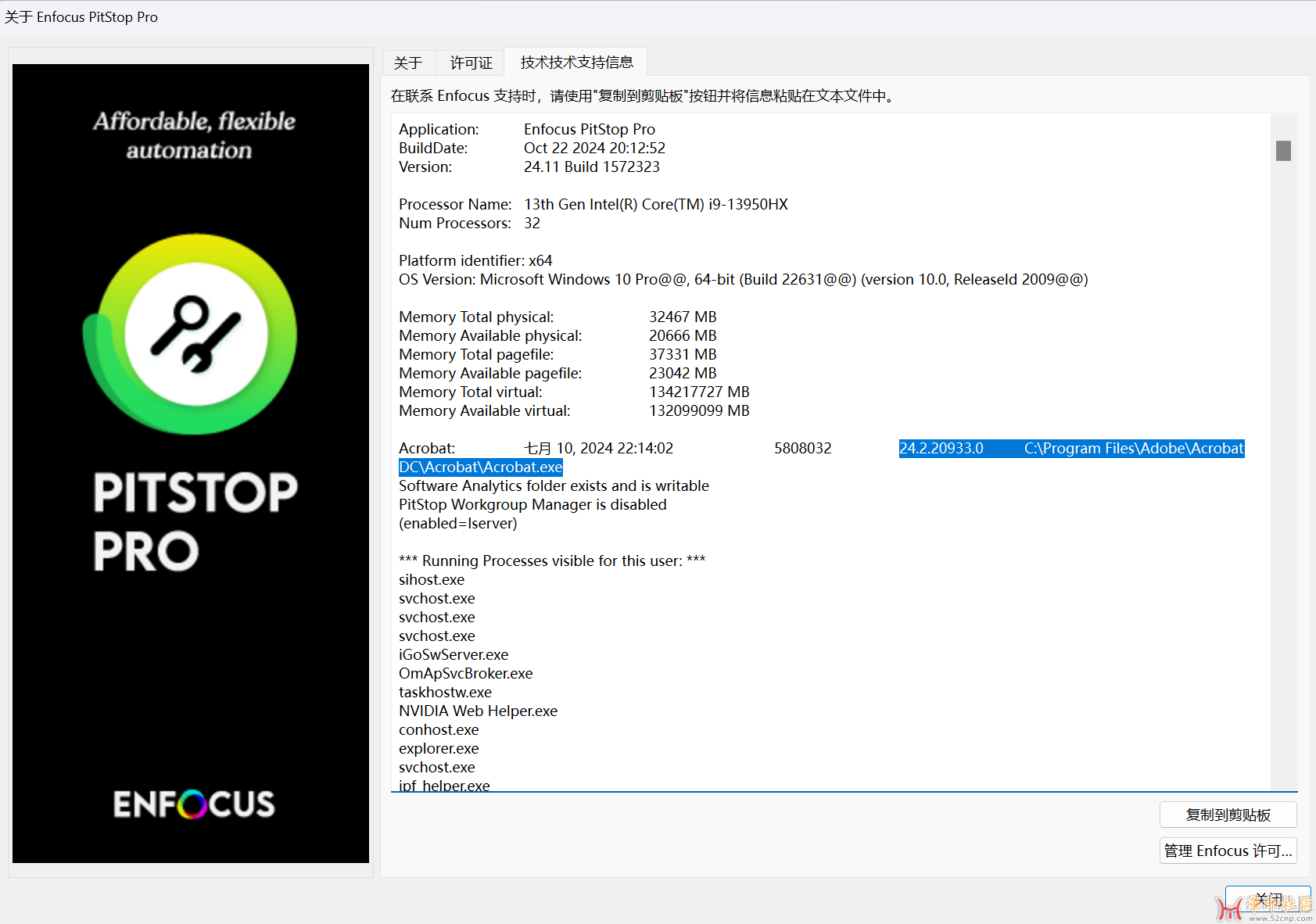
Task: Click the PITSTOP PRO product name graphic
Action: [x=195, y=521]
